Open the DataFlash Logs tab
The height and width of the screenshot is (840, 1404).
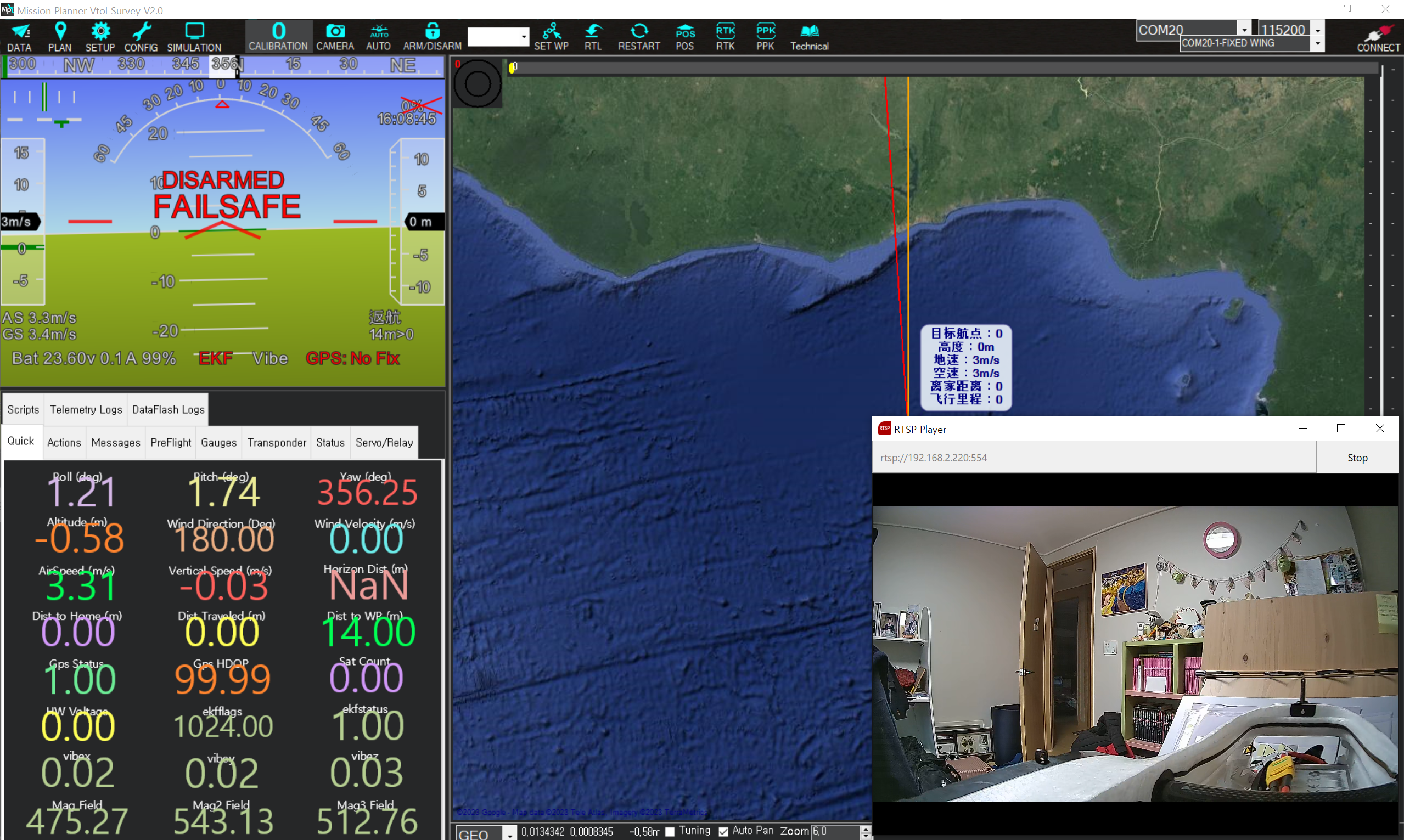[168, 409]
